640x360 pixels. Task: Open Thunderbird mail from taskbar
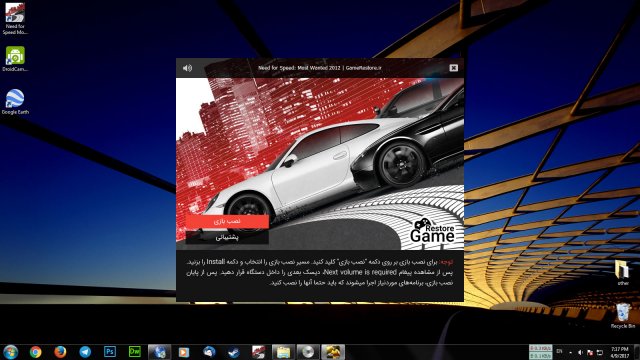pos(209,352)
